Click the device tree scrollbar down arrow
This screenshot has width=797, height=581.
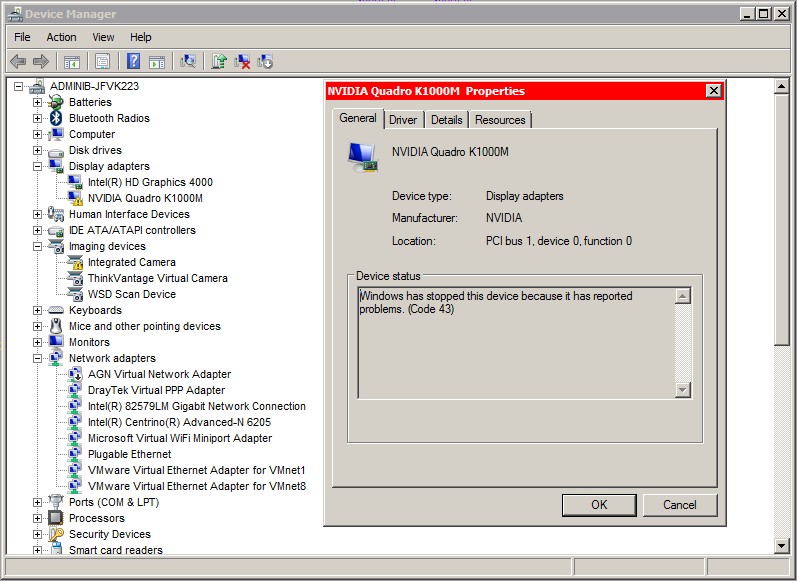click(781, 546)
